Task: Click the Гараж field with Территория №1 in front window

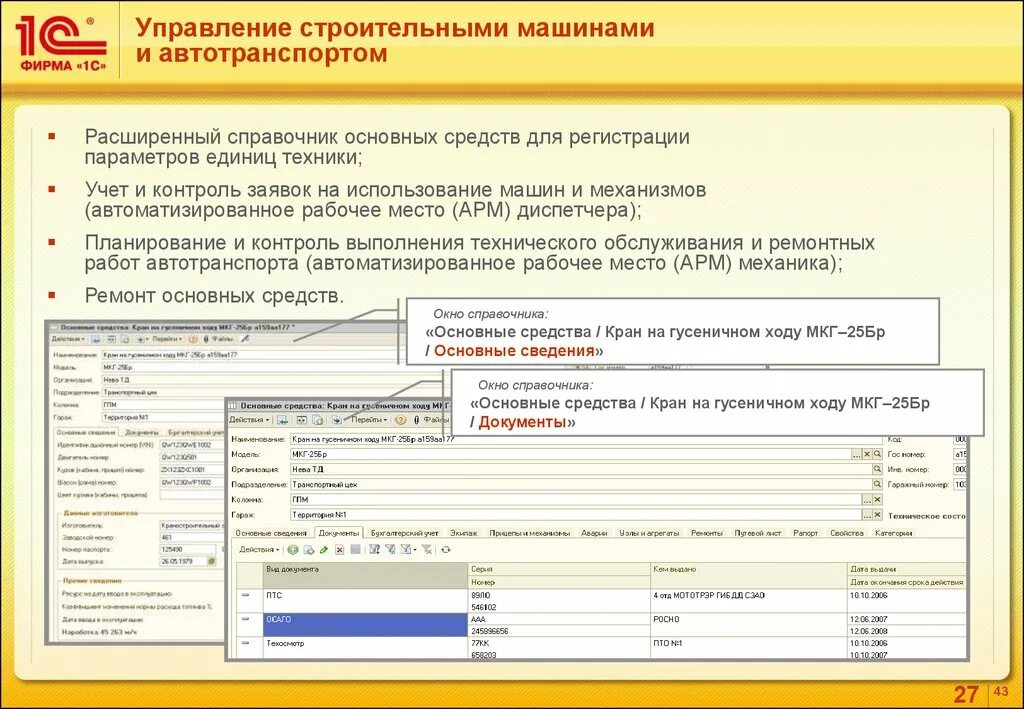Action: 576,514
